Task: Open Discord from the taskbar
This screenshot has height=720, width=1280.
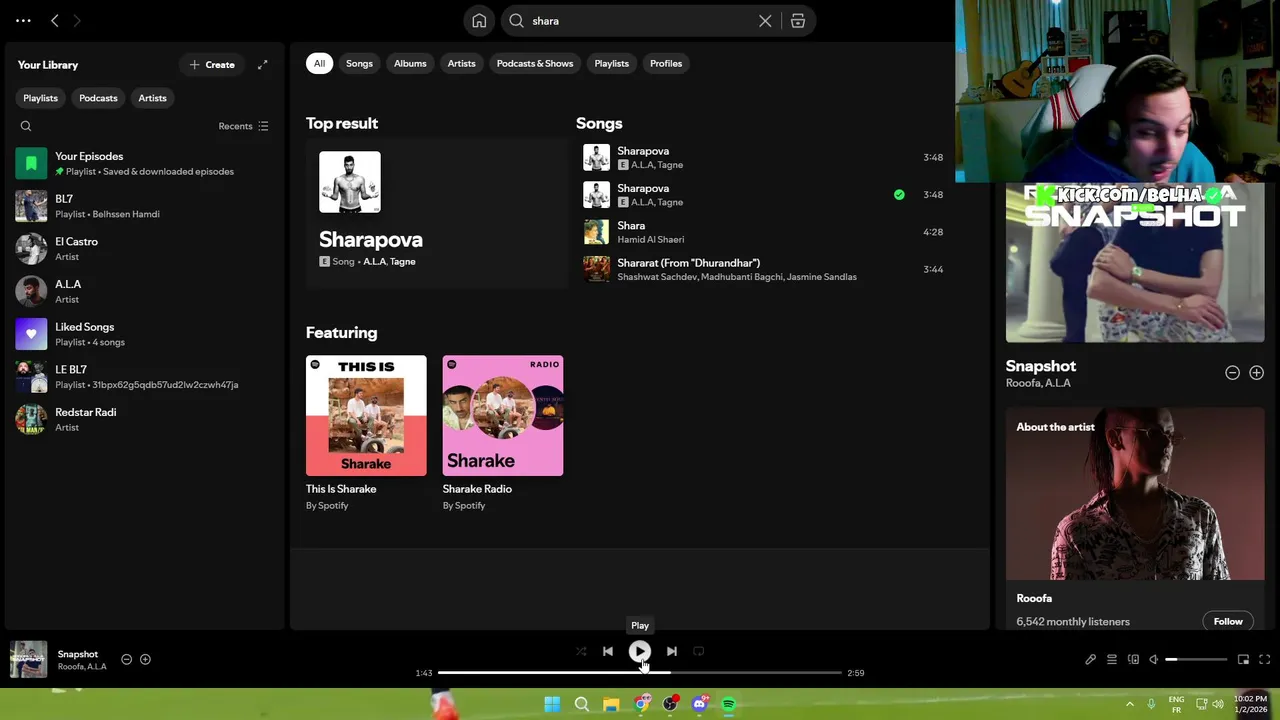Action: point(700,704)
